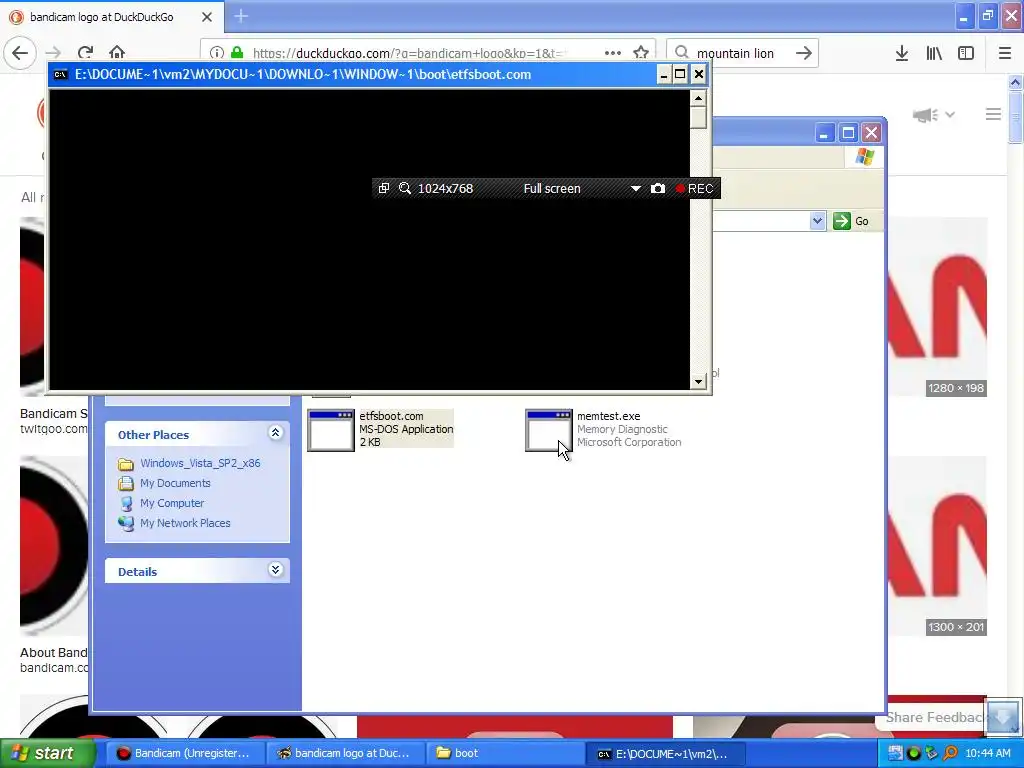
Task: Click the console scrollbar up arrow
Action: [x=698, y=99]
